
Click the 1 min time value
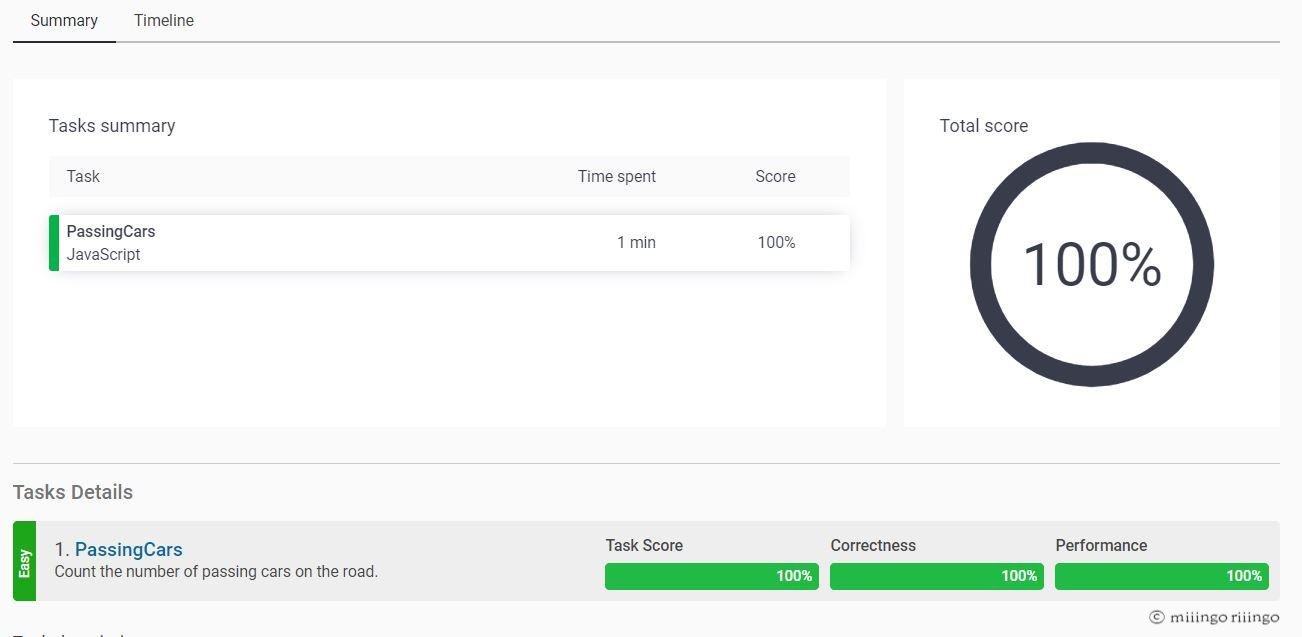(x=636, y=242)
